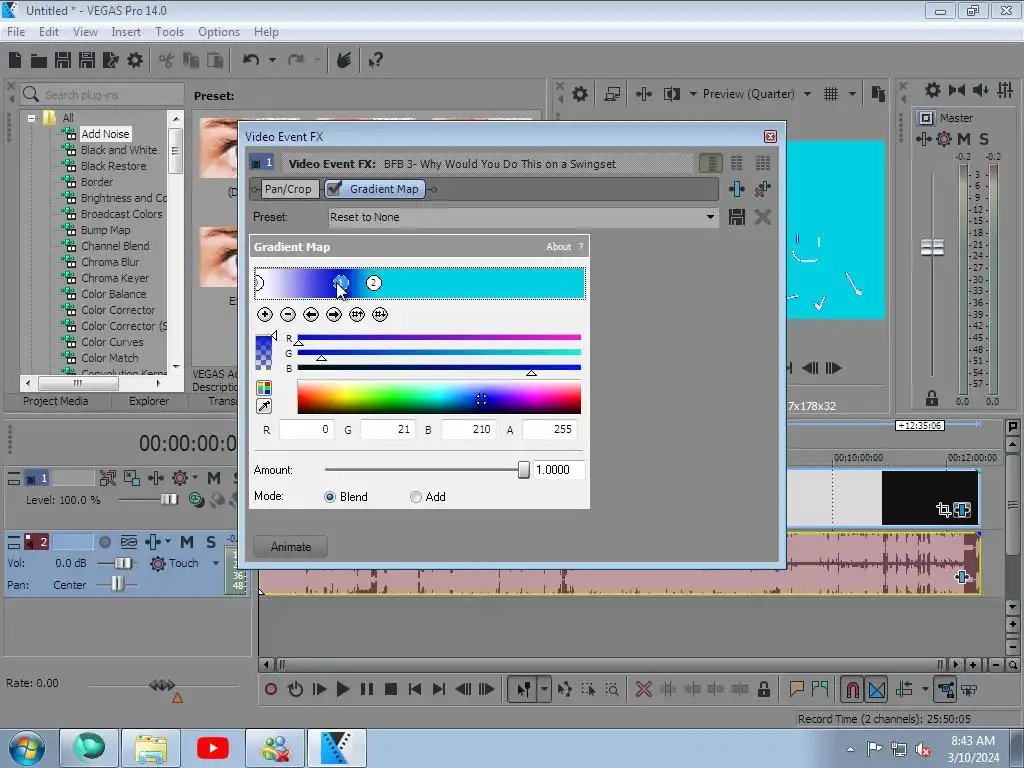Select the next gradient control point
The image size is (1024, 768).
[334, 315]
